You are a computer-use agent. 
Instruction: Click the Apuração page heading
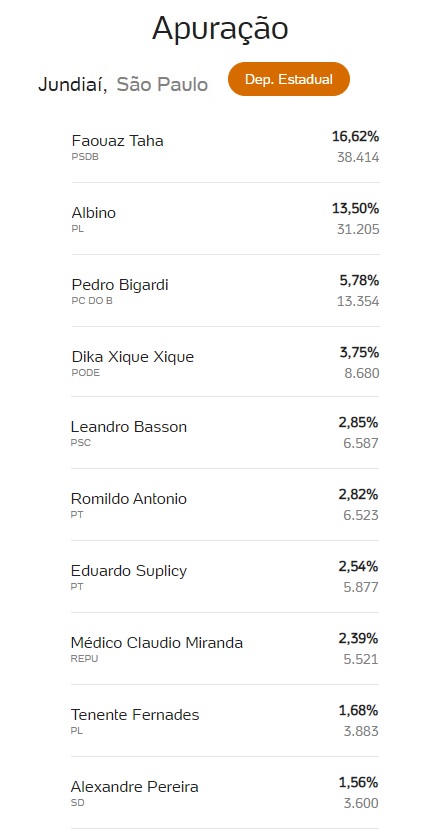220,30
